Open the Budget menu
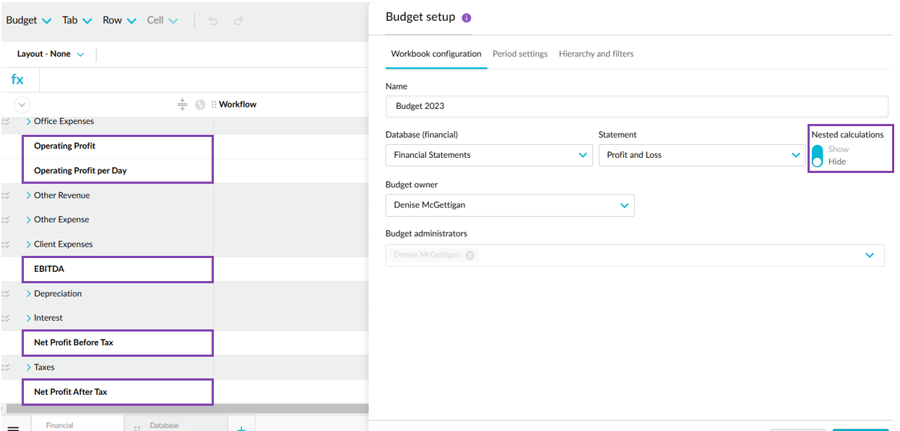The image size is (900, 431). tap(29, 21)
